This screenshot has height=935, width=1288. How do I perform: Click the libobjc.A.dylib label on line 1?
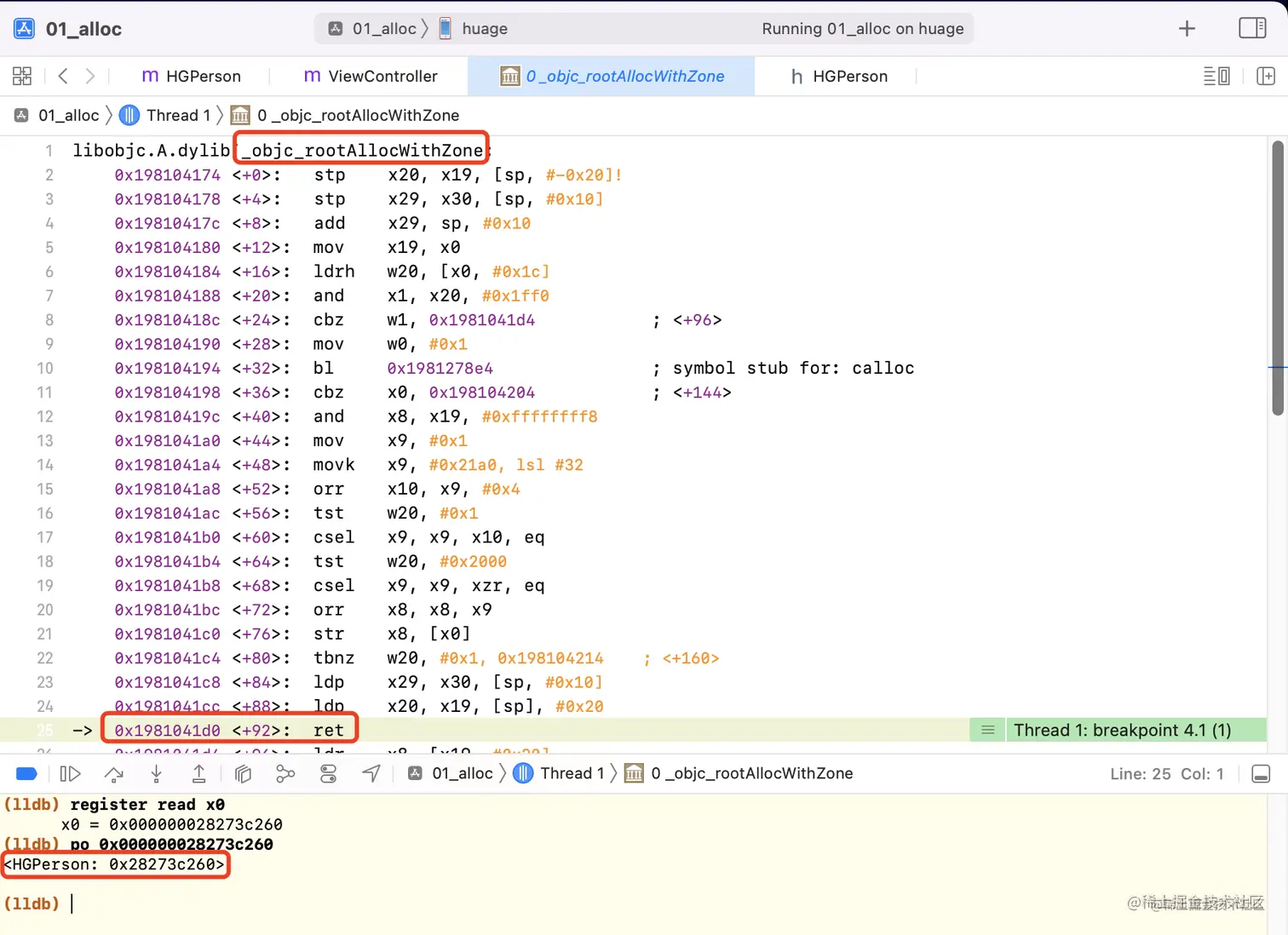(x=152, y=151)
